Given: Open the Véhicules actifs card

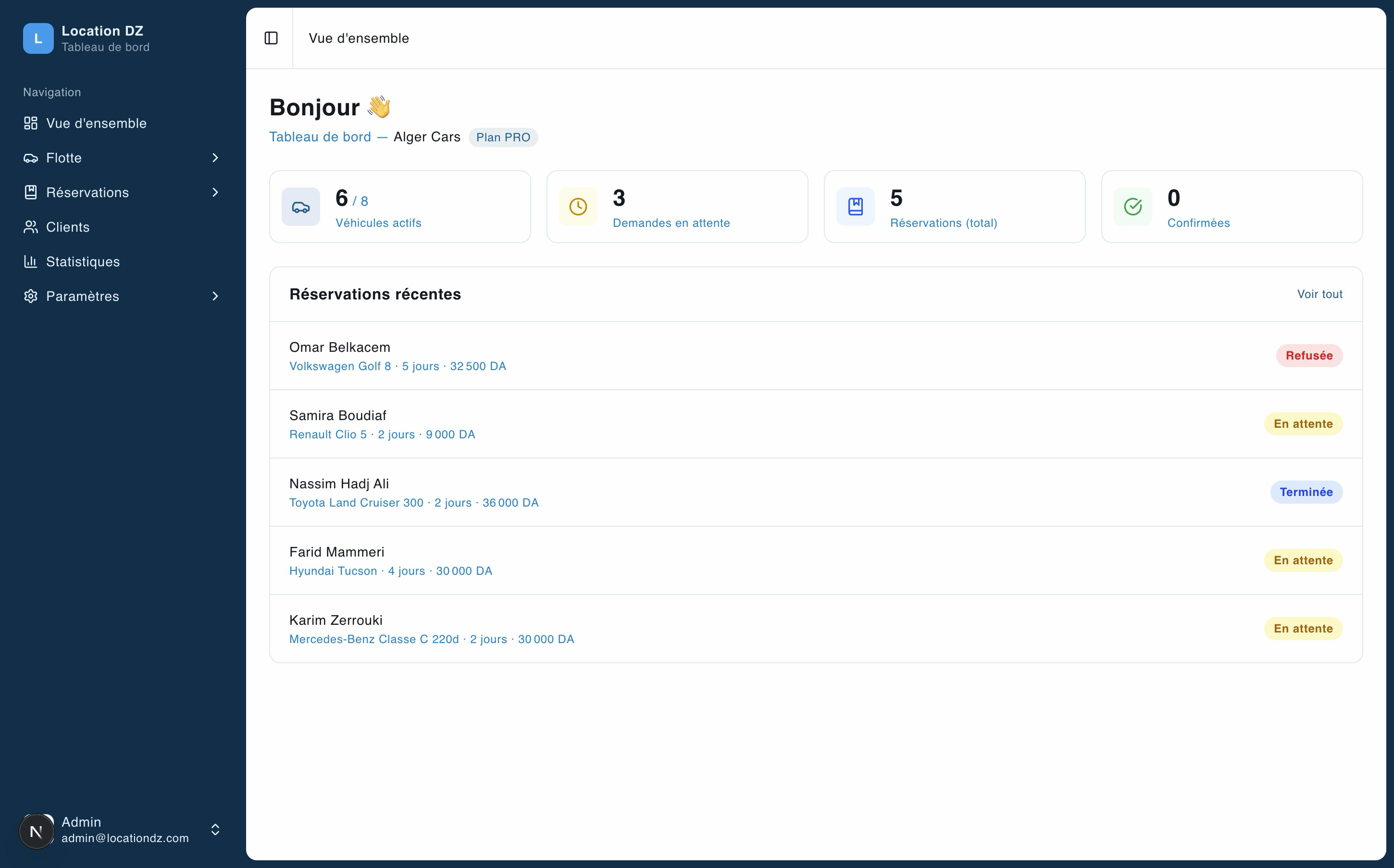Looking at the screenshot, I should point(400,207).
